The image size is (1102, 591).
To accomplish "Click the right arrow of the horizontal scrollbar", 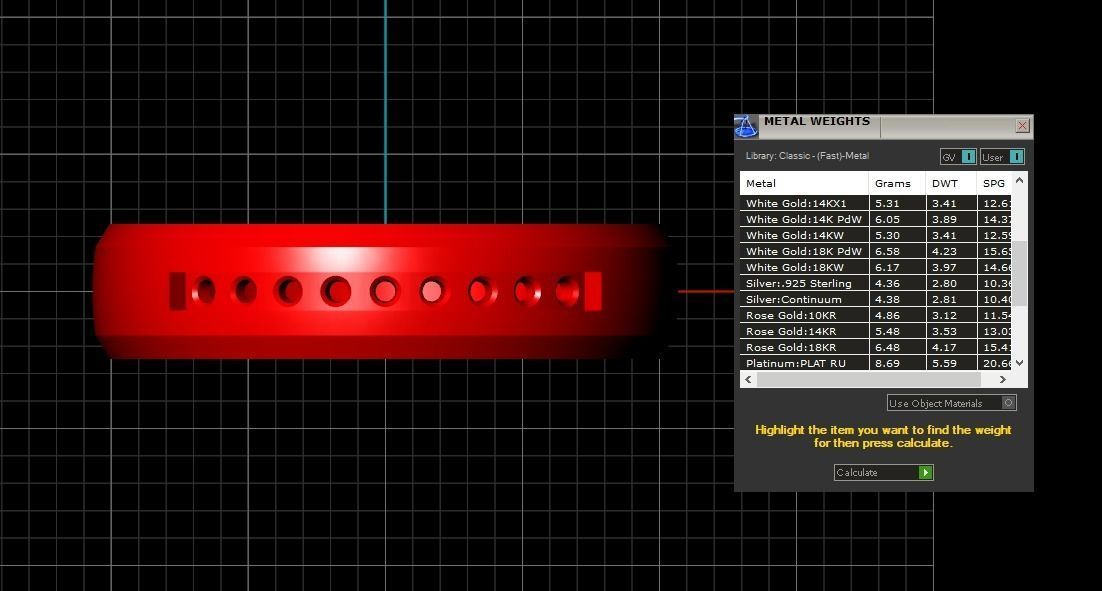I will tap(1003, 379).
